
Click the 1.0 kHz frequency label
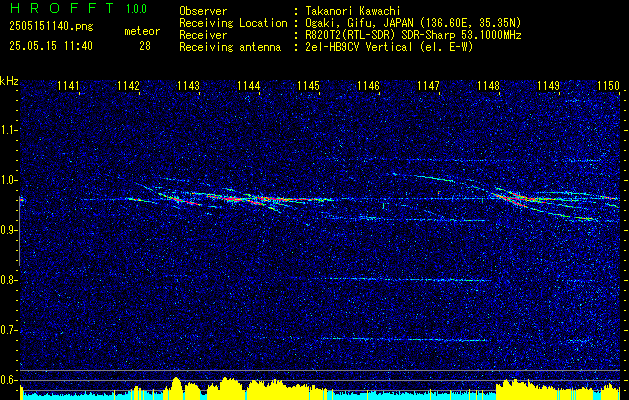click(7, 180)
